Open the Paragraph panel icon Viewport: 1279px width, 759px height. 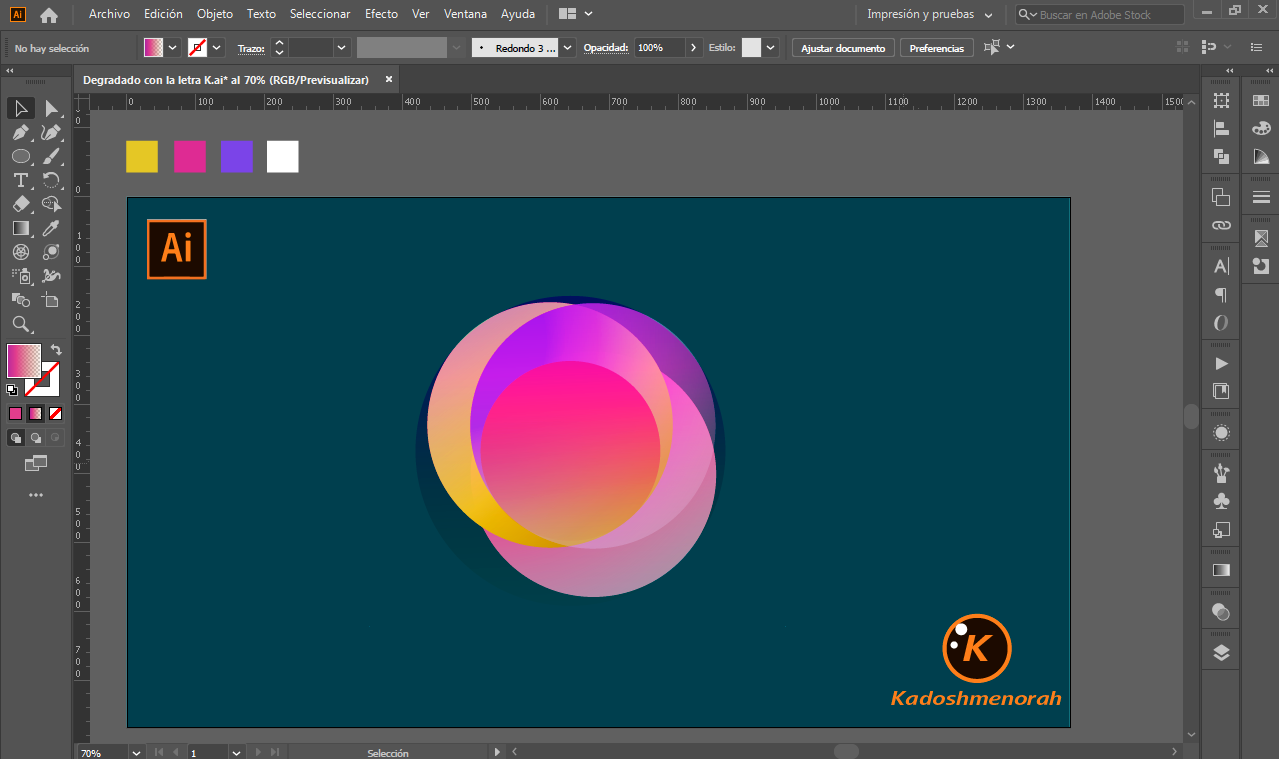[x=1221, y=295]
